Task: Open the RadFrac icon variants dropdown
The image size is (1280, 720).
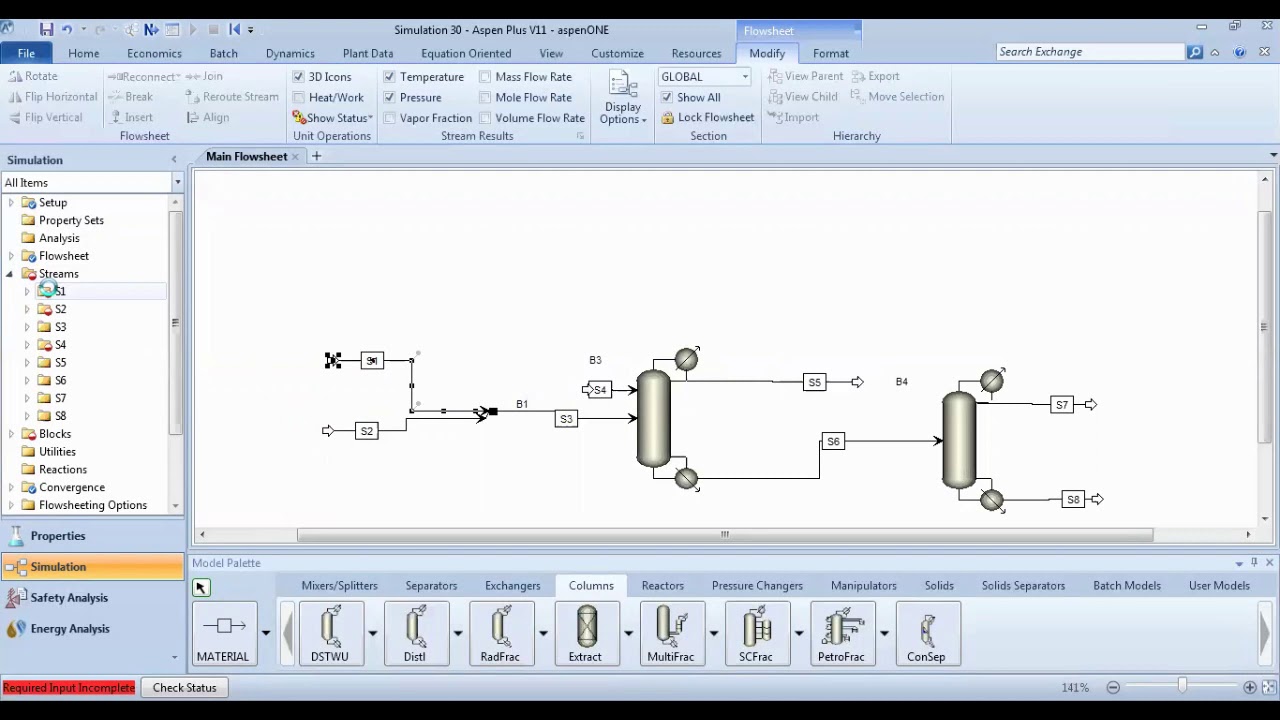Action: click(543, 633)
